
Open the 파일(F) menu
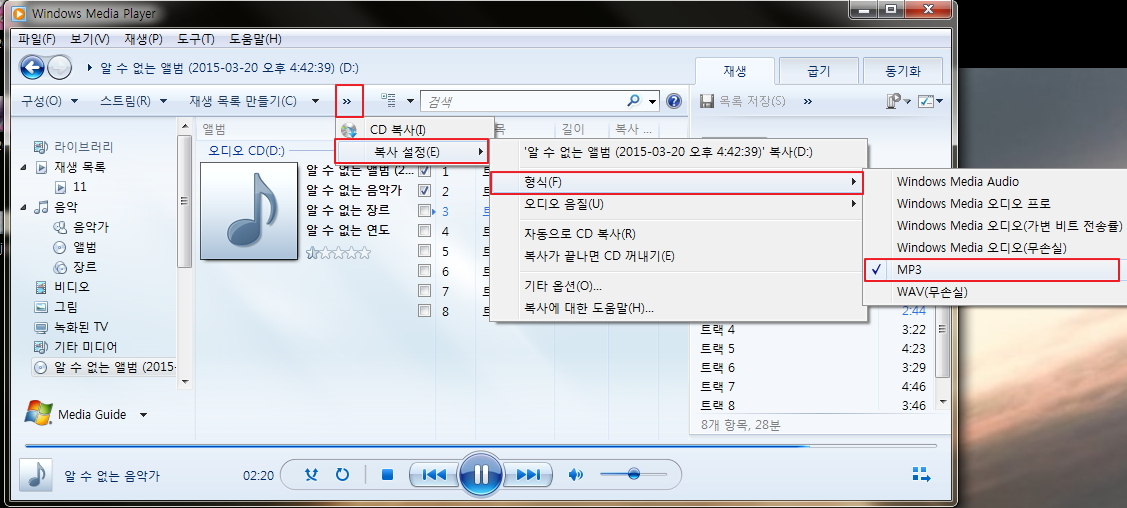37,39
